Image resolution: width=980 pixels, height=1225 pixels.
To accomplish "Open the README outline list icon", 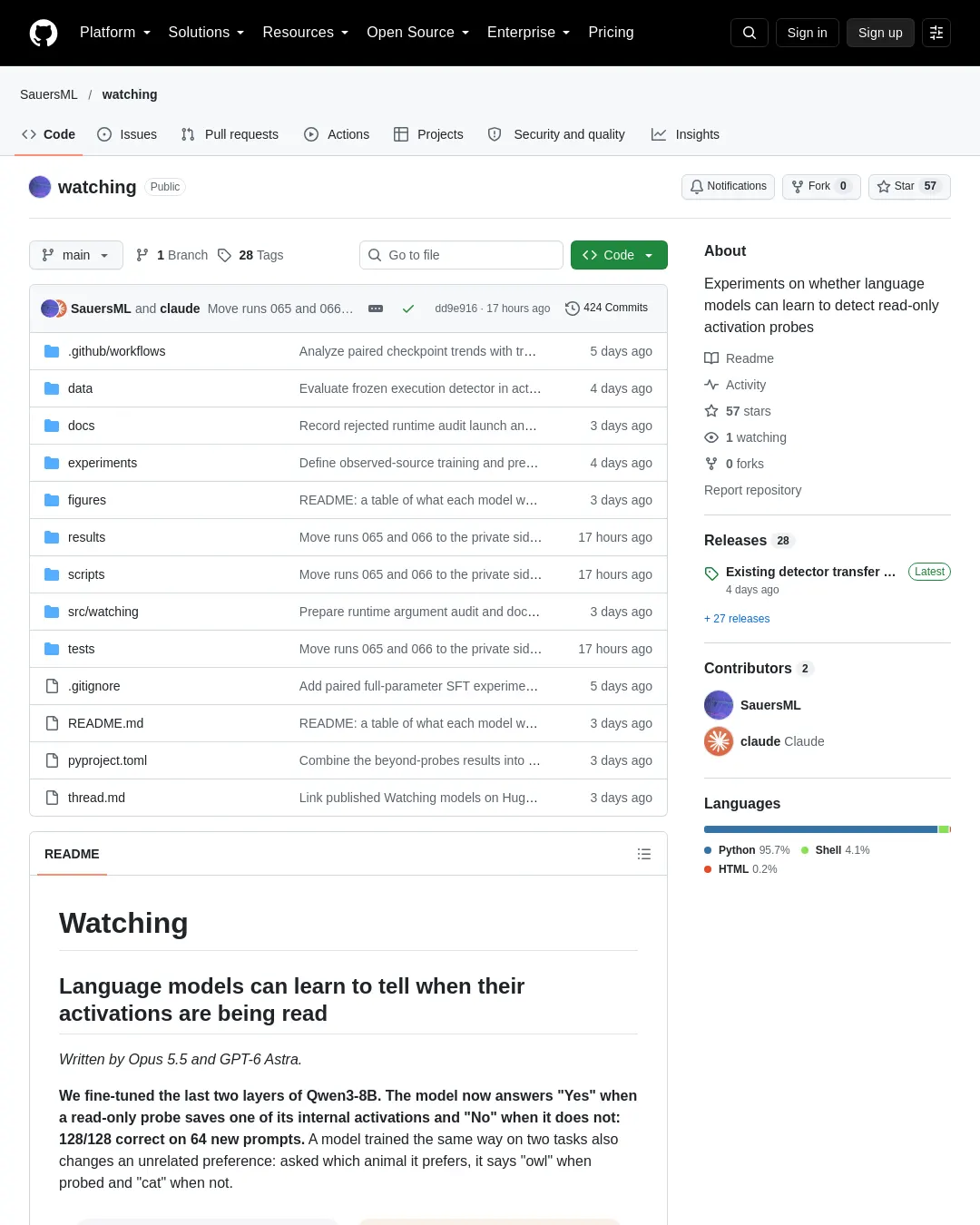I will 644,854.
